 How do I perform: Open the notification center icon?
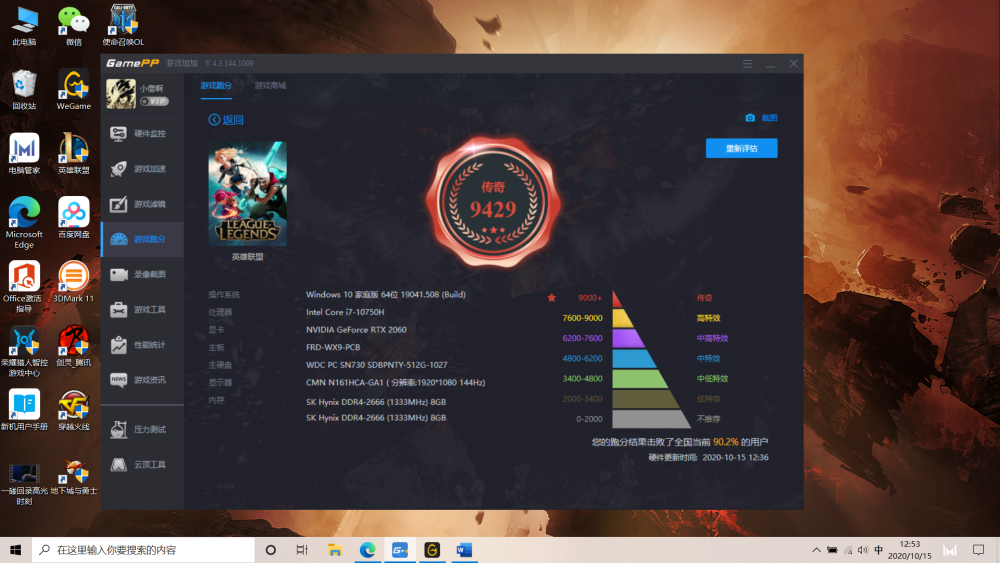point(978,550)
